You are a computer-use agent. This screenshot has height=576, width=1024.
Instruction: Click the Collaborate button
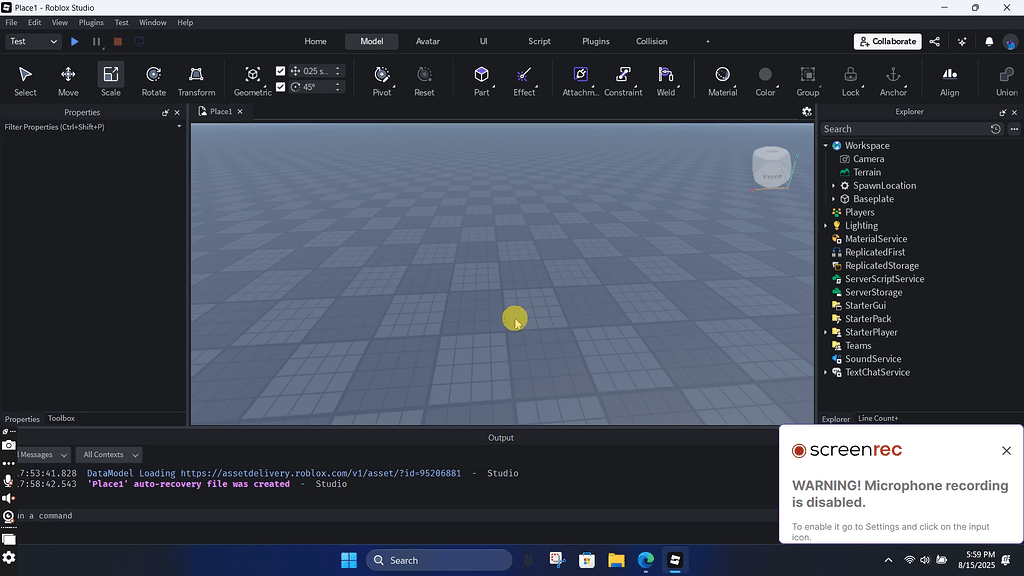888,41
